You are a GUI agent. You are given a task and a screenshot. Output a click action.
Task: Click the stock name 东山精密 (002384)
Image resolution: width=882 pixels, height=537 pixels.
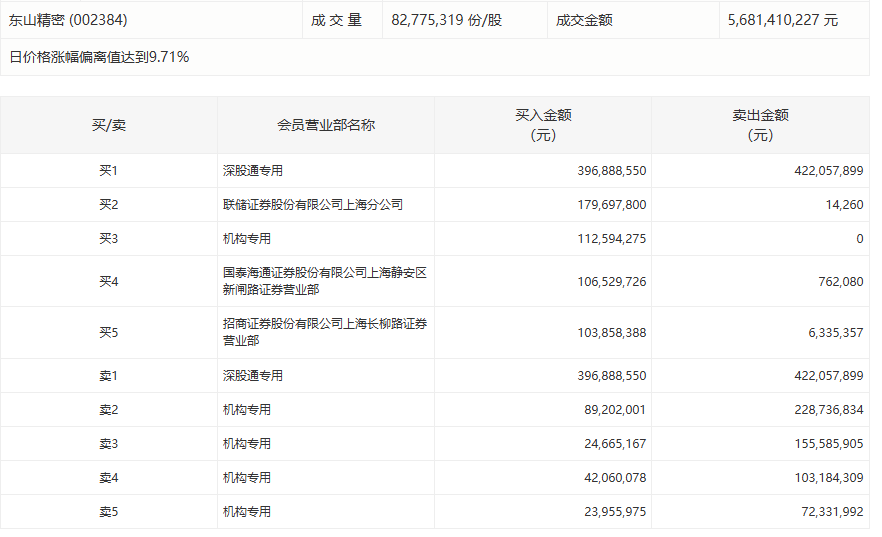tap(68, 20)
